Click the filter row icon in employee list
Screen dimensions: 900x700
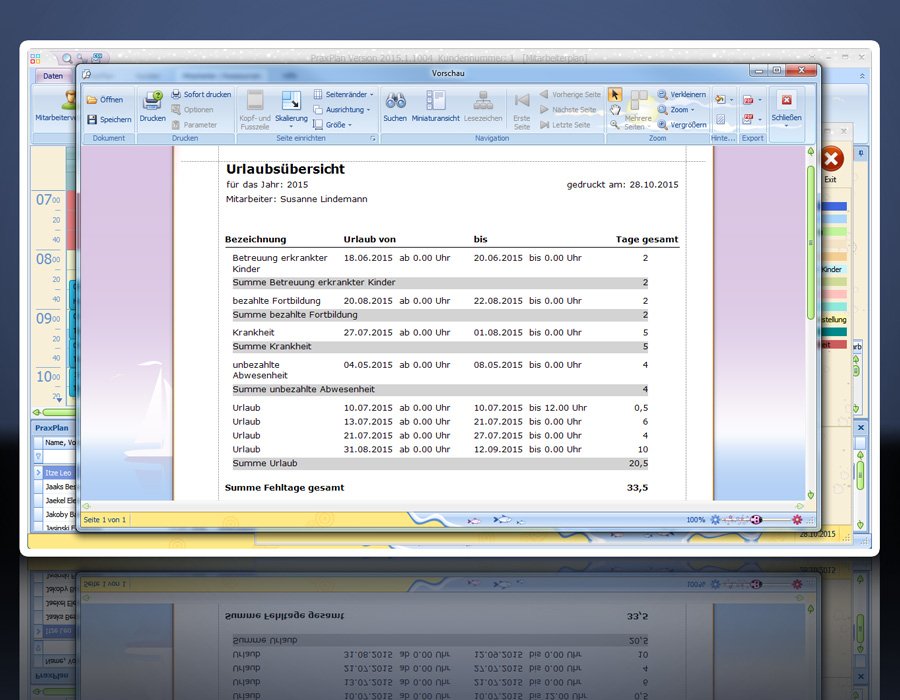pos(38,457)
